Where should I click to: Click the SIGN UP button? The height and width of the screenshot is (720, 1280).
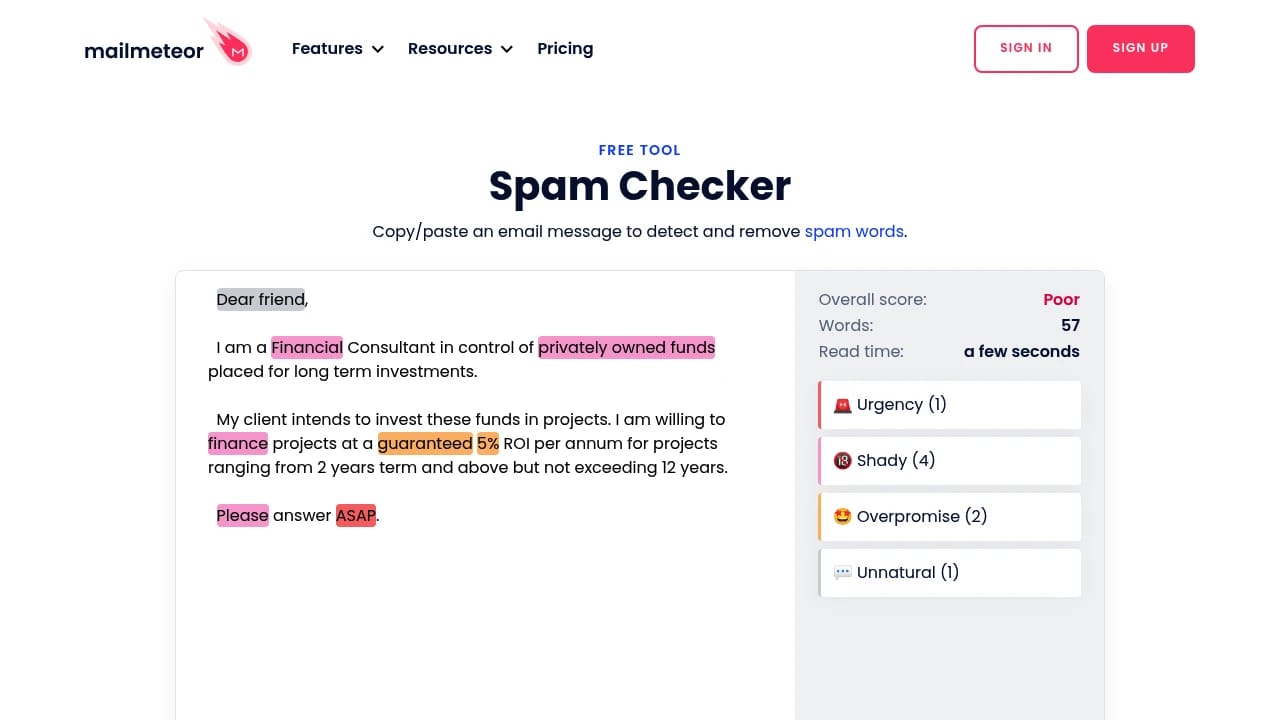[1140, 48]
